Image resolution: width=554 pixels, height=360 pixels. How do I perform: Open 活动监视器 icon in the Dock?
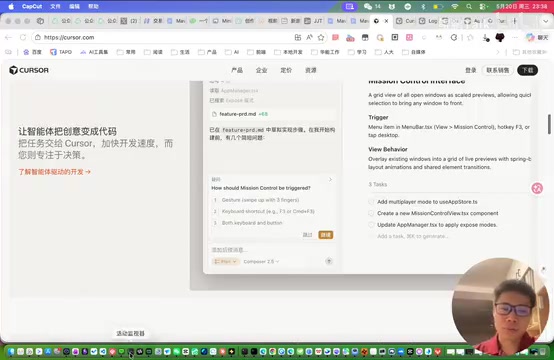(131, 352)
